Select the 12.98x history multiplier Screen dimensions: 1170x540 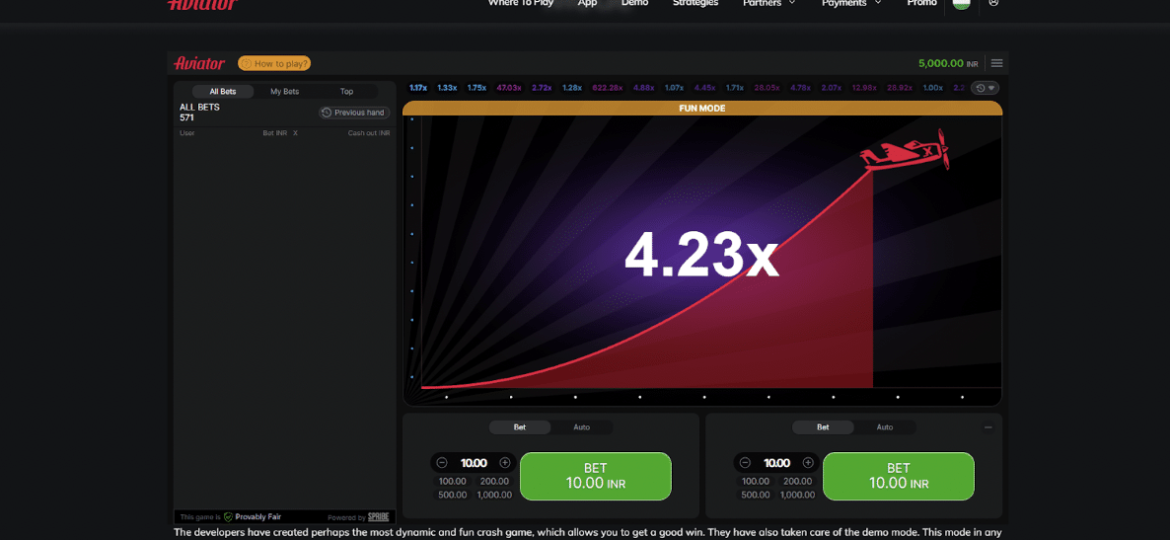tap(863, 88)
